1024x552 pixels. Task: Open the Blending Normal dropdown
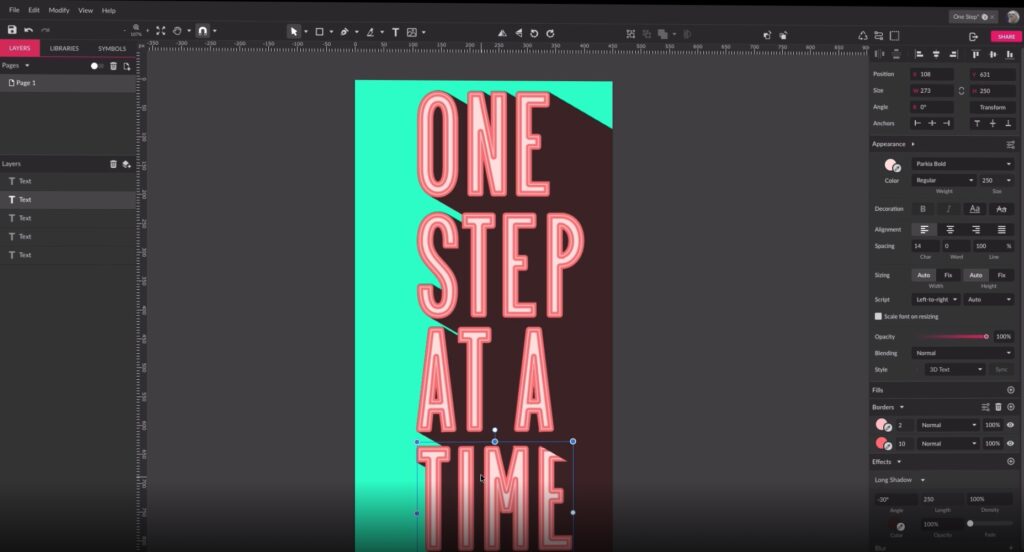pos(963,353)
